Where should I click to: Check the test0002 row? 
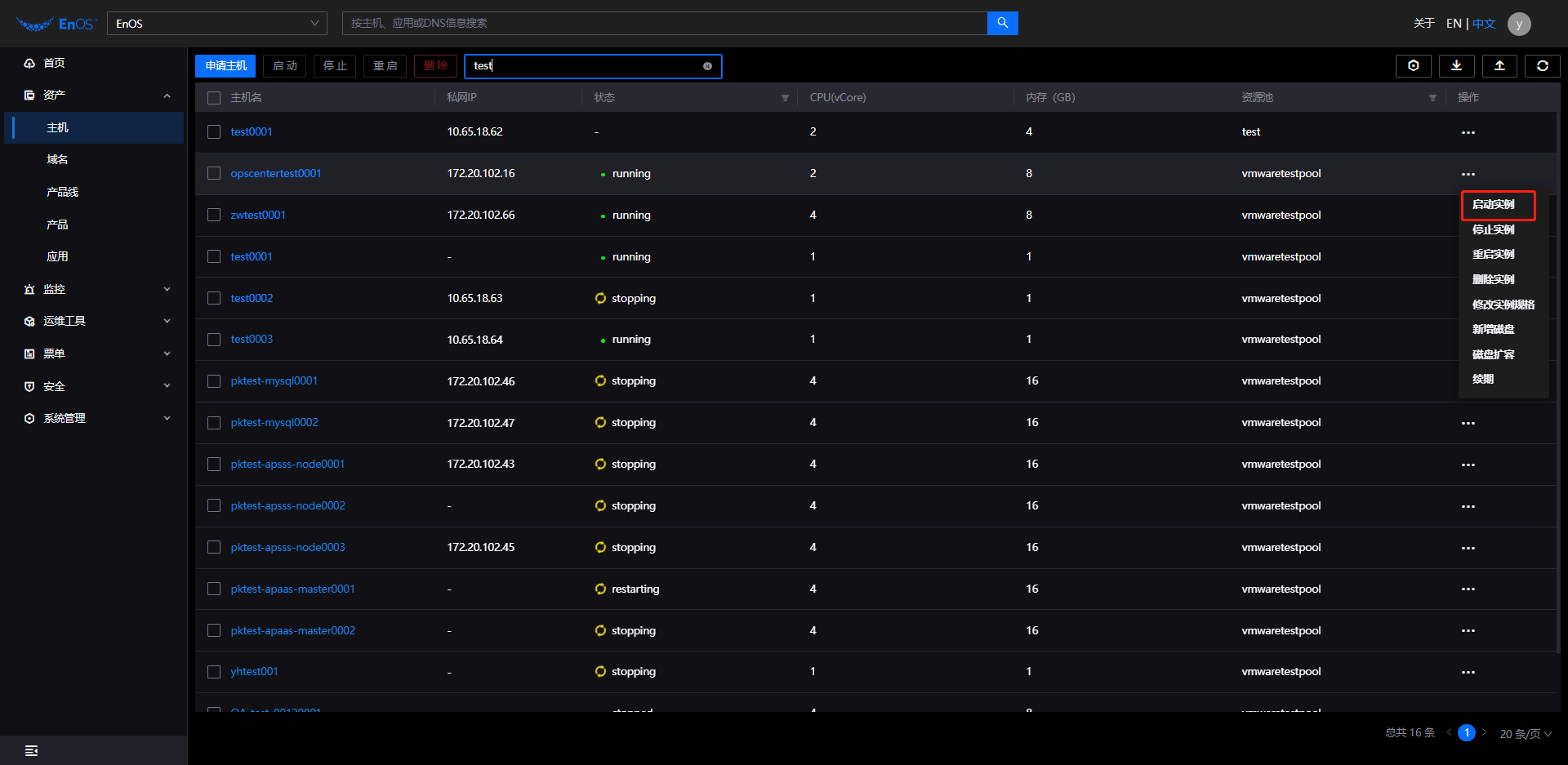[x=214, y=298]
